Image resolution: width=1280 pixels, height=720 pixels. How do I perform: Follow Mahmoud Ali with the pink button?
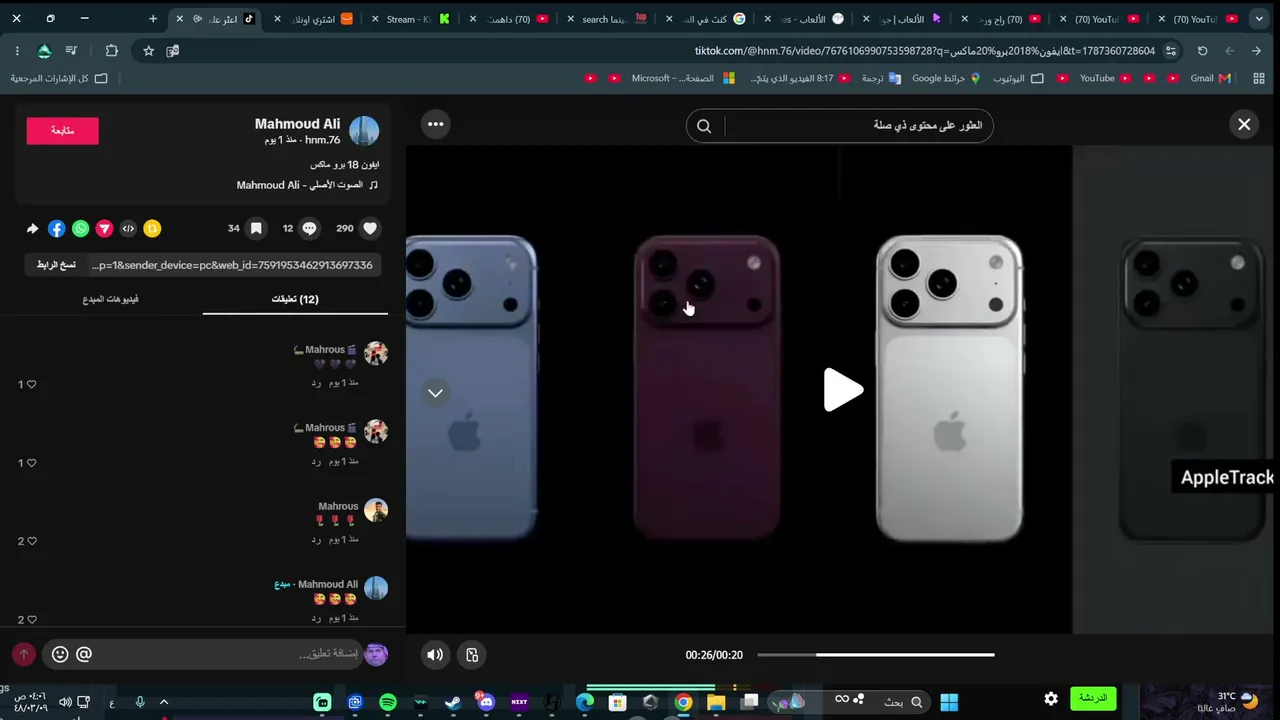pyautogui.click(x=62, y=131)
